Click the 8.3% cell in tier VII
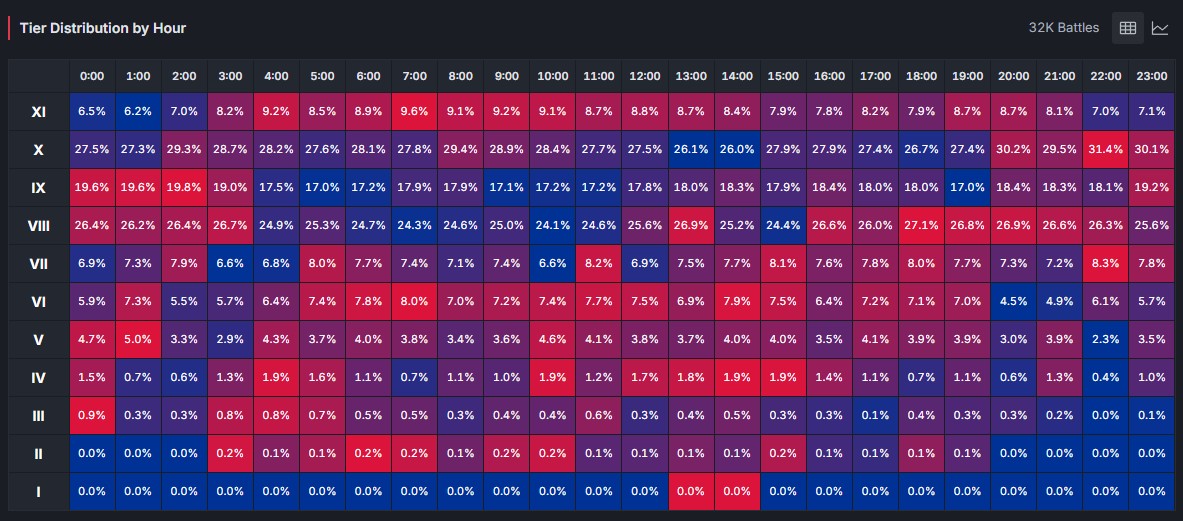Image resolution: width=1183 pixels, height=521 pixels. (x=1105, y=264)
